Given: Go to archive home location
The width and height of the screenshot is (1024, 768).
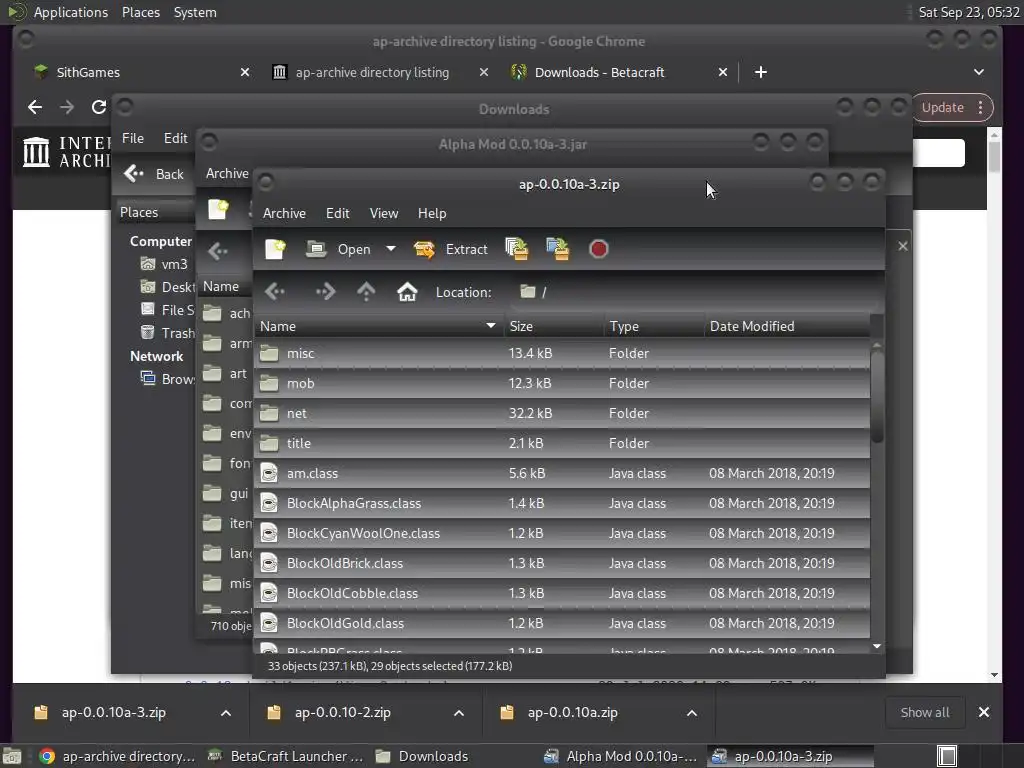Looking at the screenshot, I should coord(407,291).
